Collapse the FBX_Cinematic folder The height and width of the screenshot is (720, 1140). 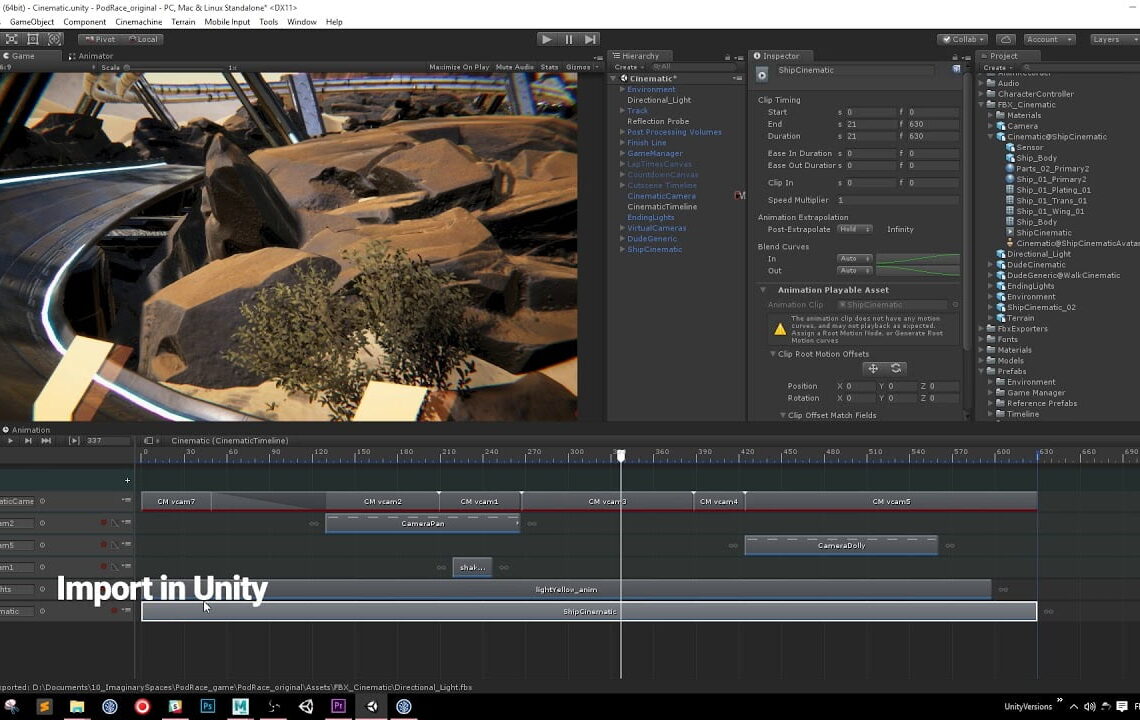(x=981, y=105)
